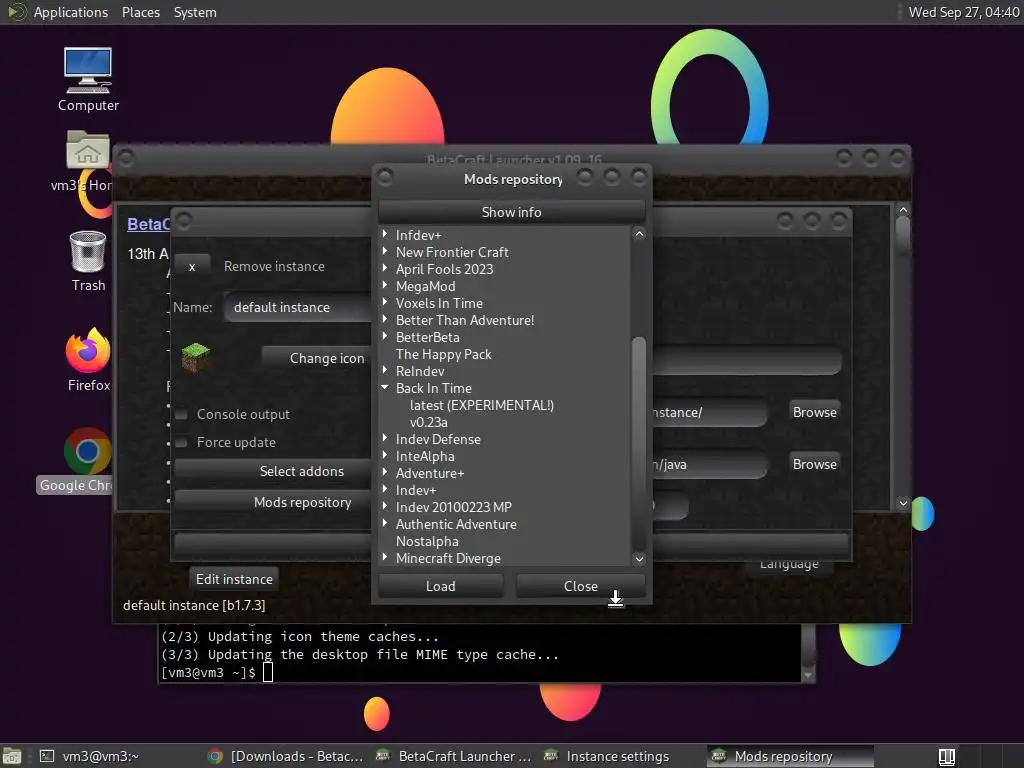Open the BetaCraft link in the launcher

148,224
